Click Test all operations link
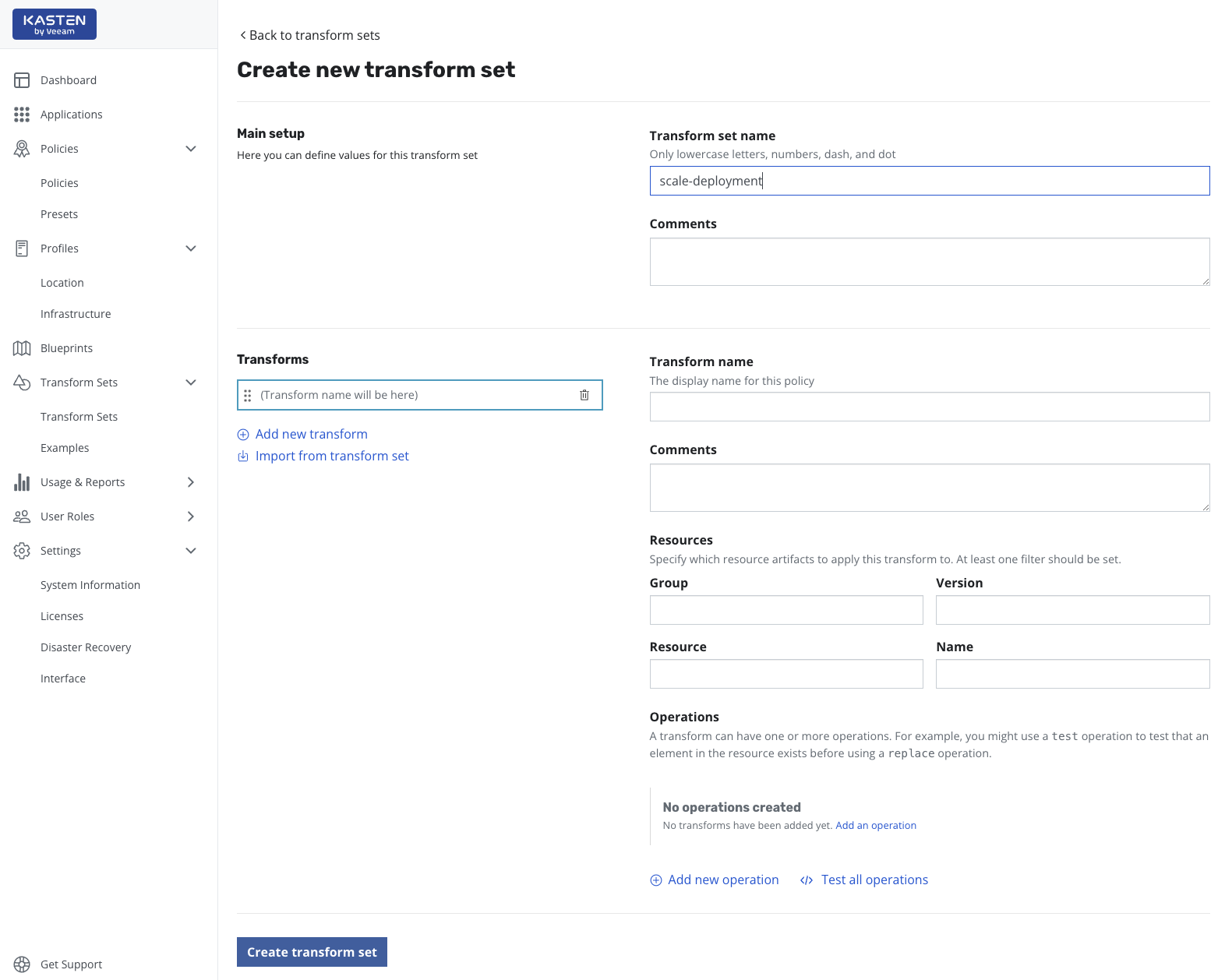Screen dimensions: 1218x980 pyautogui.click(x=874, y=880)
